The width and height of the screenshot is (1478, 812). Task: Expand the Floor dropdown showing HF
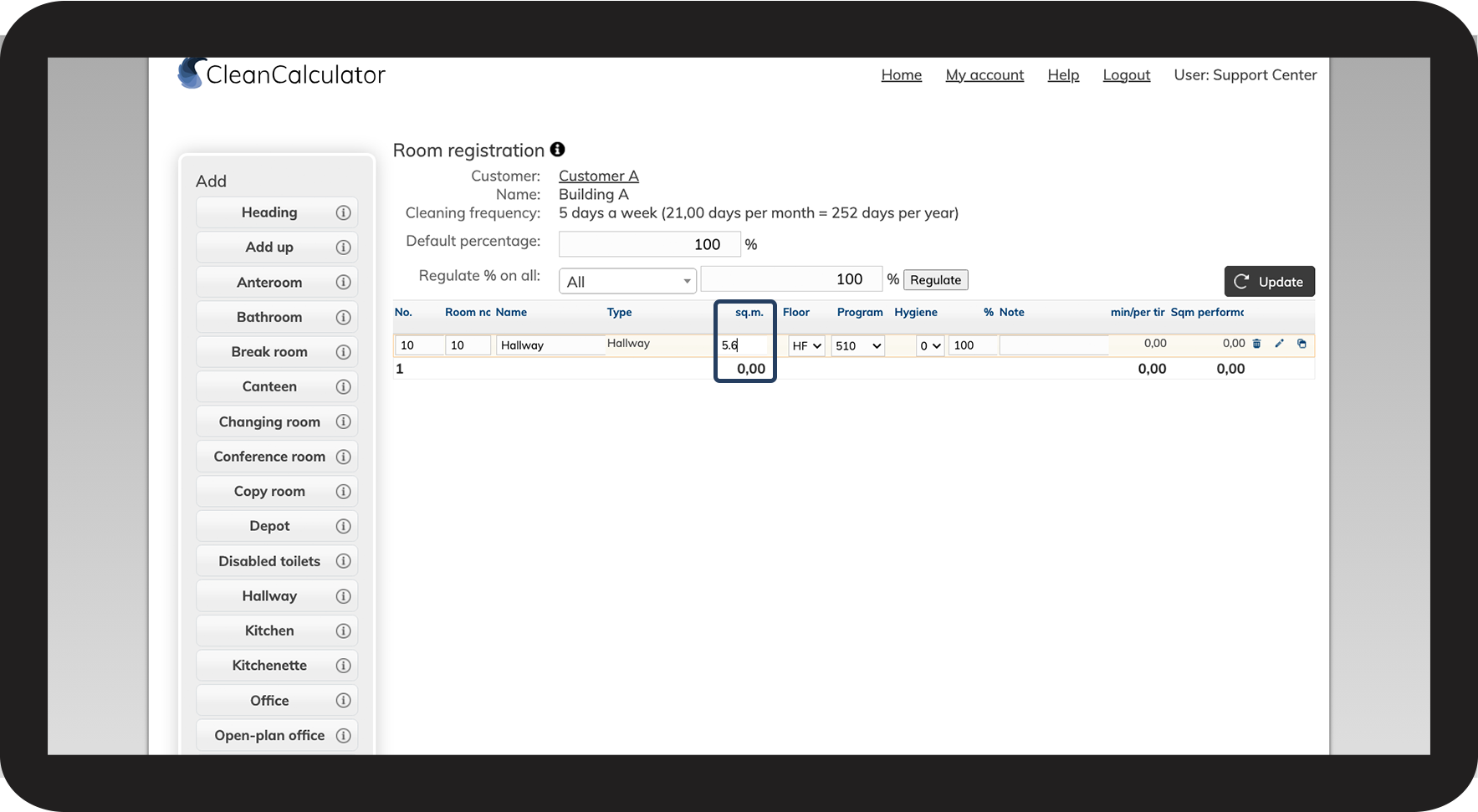806,346
